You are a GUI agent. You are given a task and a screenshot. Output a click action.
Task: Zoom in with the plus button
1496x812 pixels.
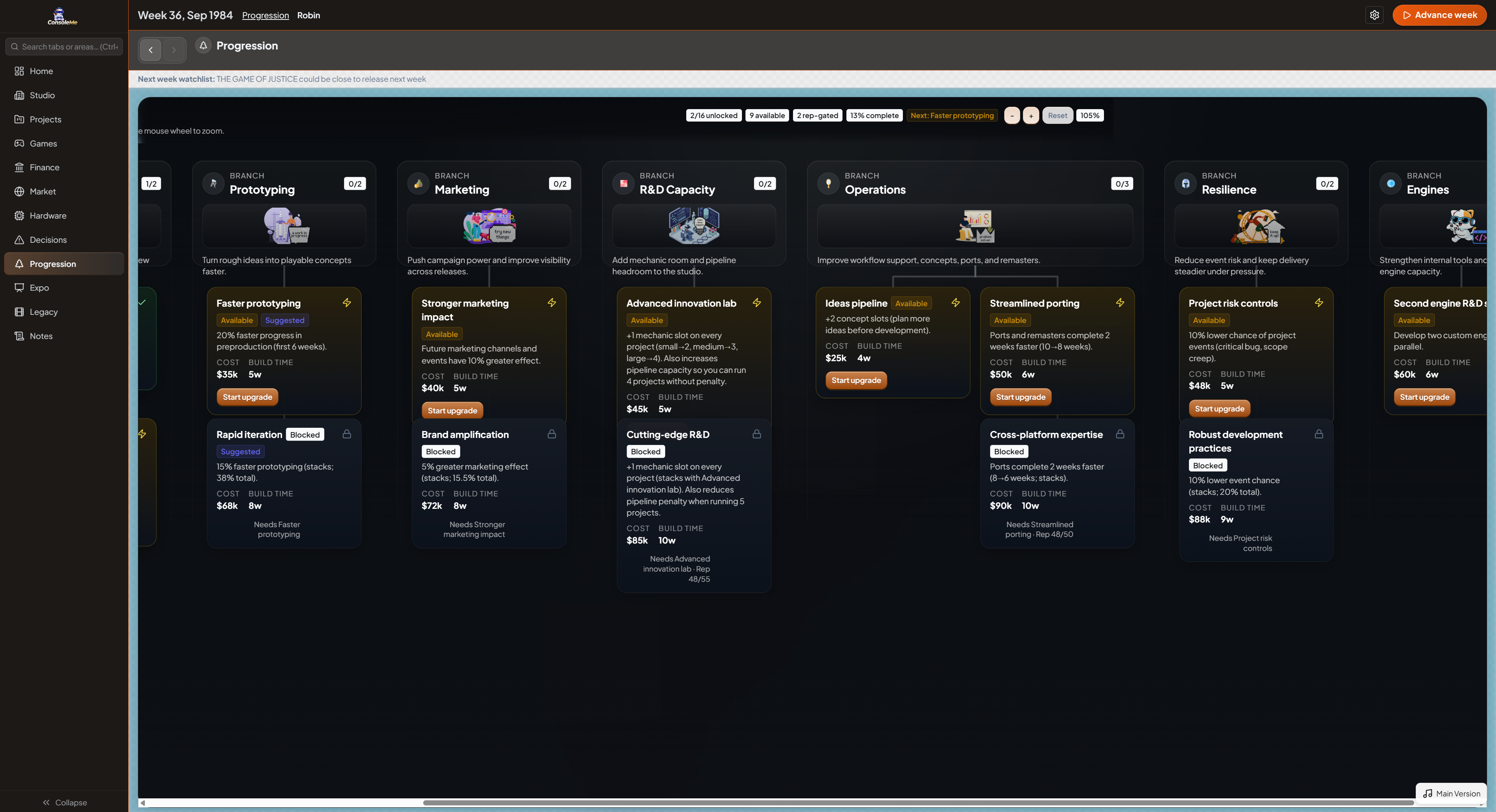[1031, 116]
